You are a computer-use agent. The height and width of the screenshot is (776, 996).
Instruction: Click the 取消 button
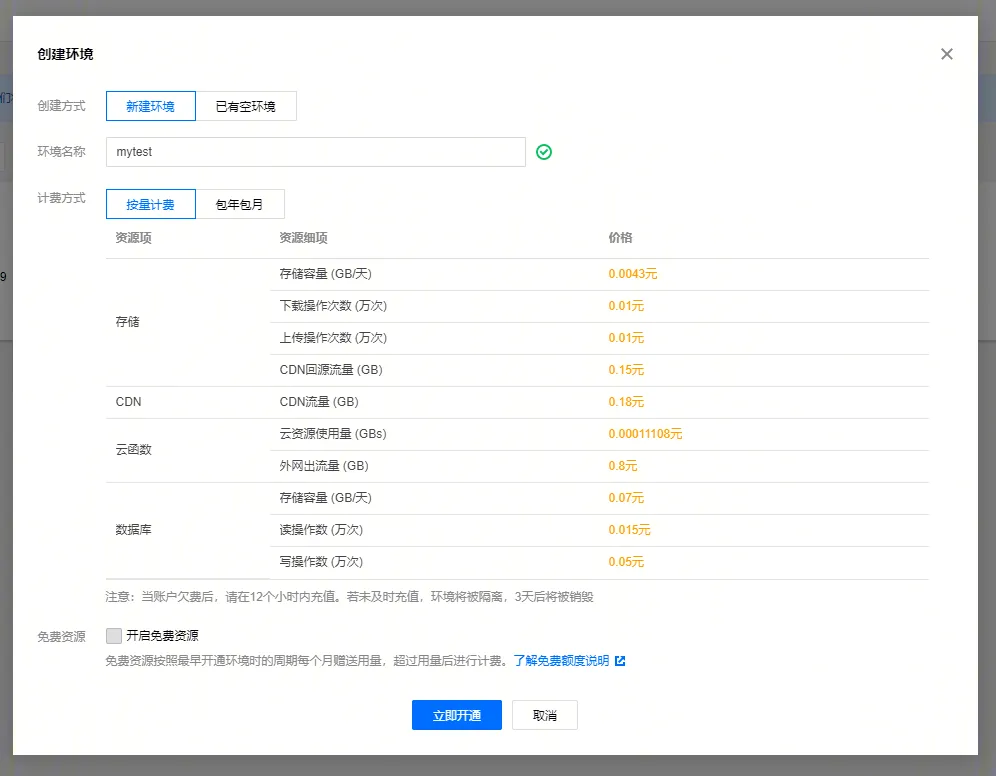(x=544, y=715)
